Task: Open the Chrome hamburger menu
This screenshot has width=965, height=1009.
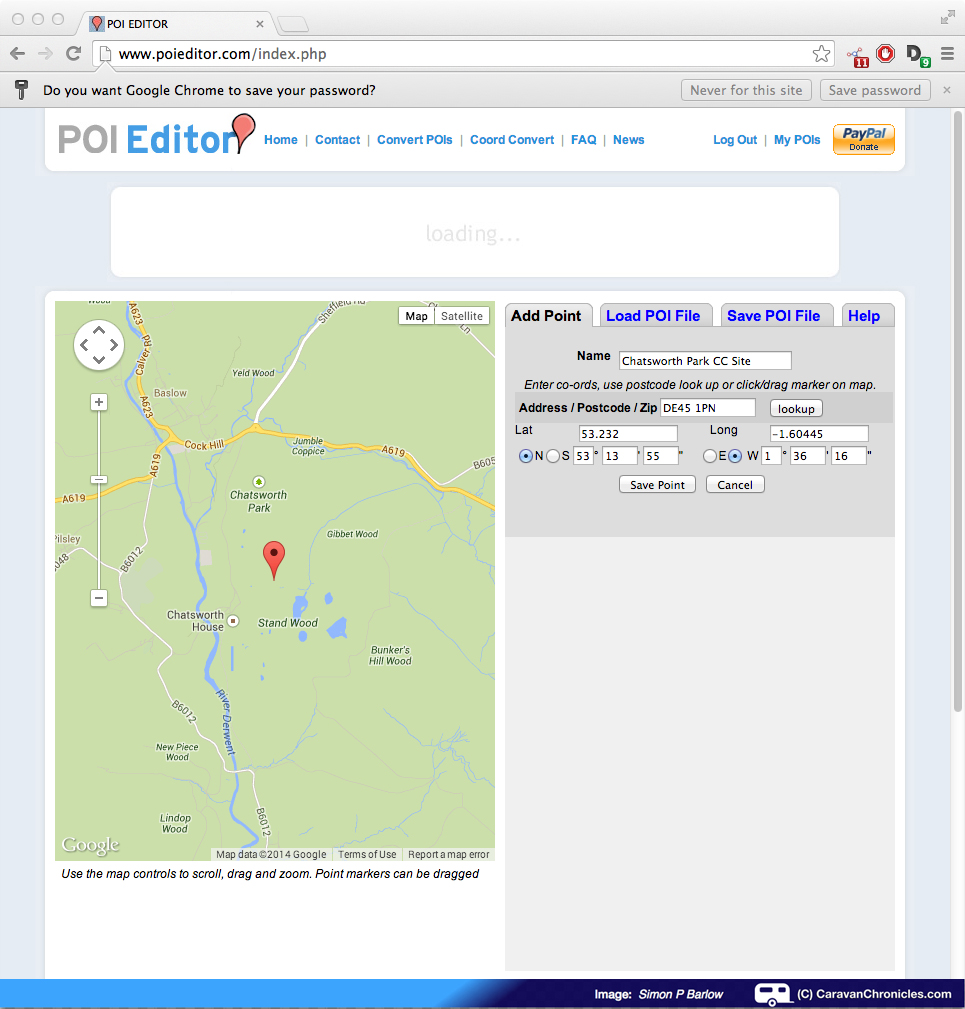Action: pyautogui.click(x=946, y=54)
